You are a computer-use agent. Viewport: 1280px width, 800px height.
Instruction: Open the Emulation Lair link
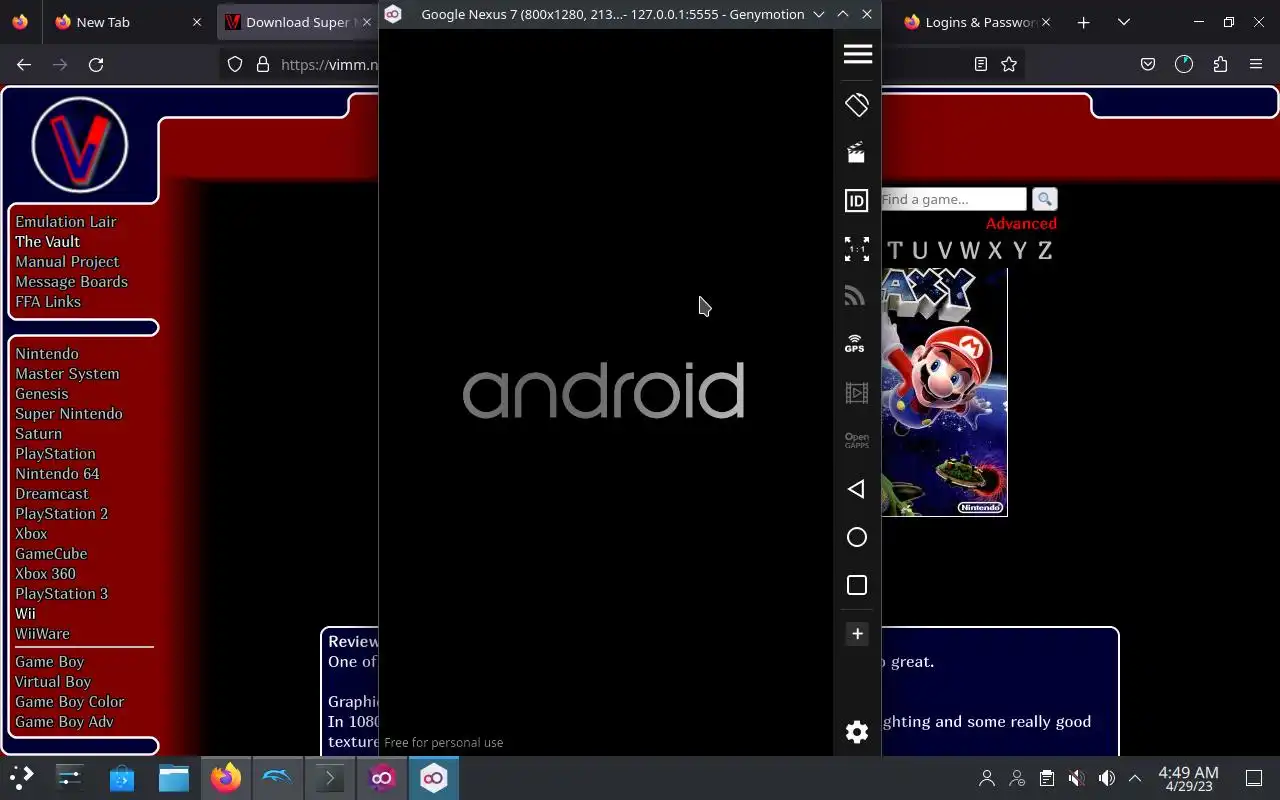pyautogui.click(x=66, y=221)
